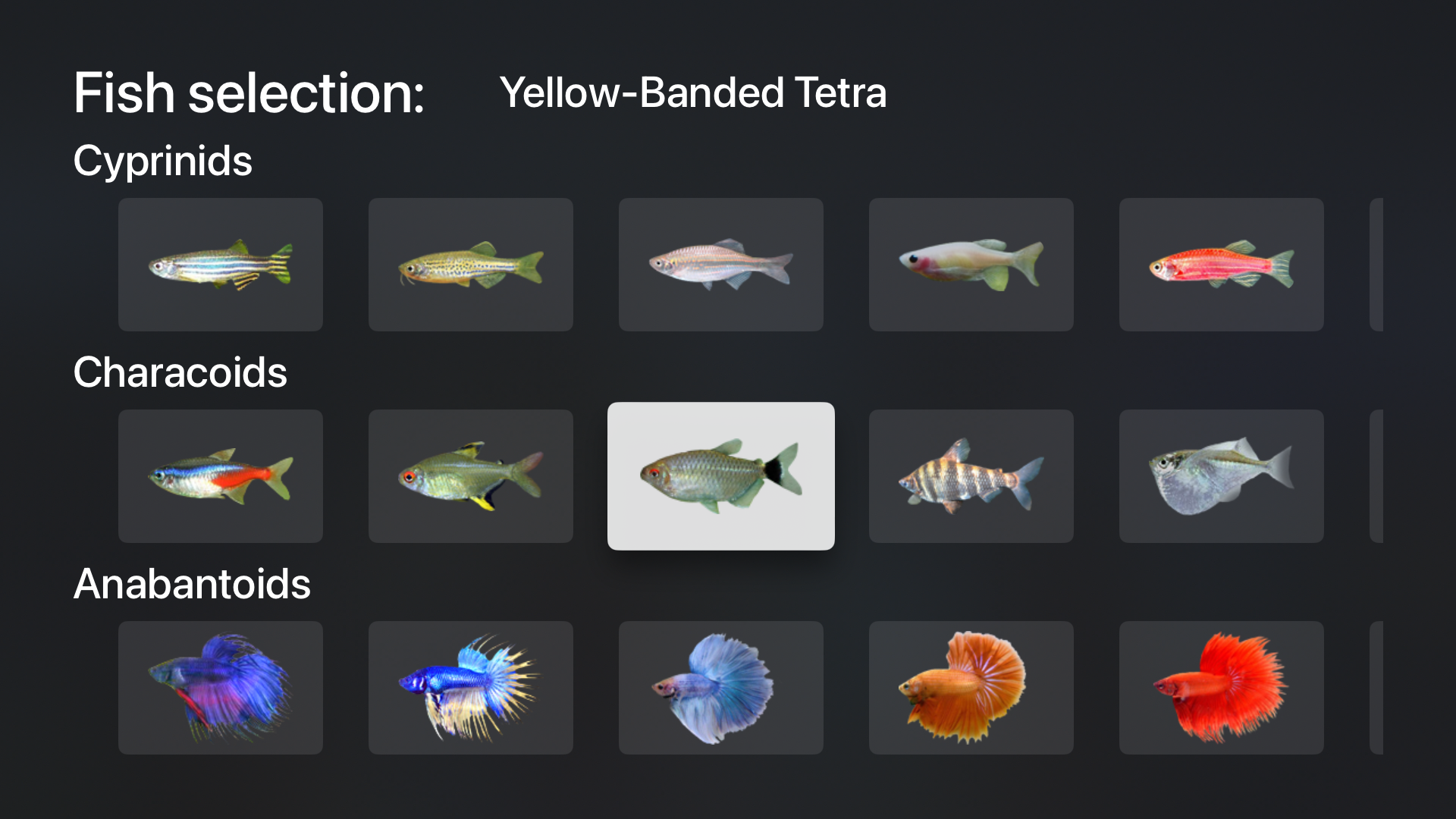Viewport: 1456px width, 819px height.
Task: Click the Anabantoids section heading
Action: pos(192,584)
